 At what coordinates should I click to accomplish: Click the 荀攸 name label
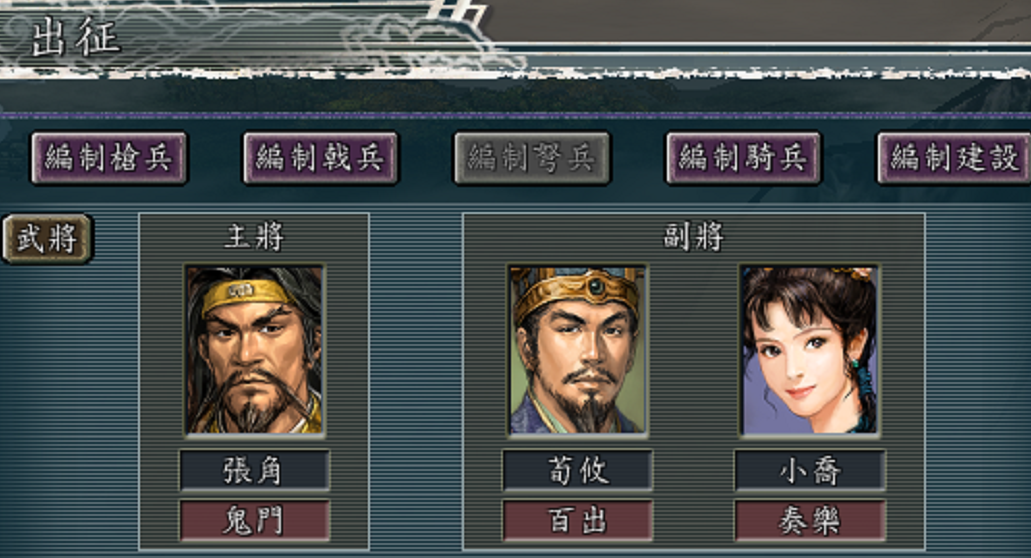point(577,471)
